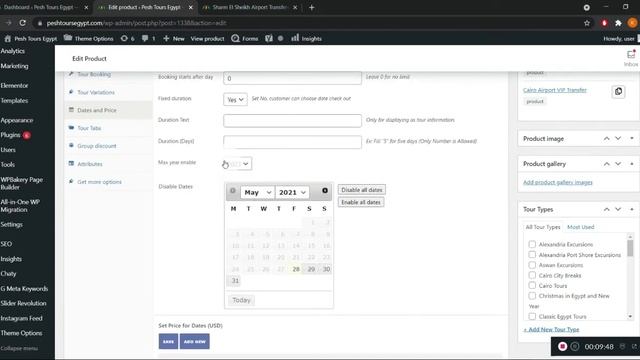
Task: Open the Cairo Airport VIP Transfer link
Action: point(555,90)
